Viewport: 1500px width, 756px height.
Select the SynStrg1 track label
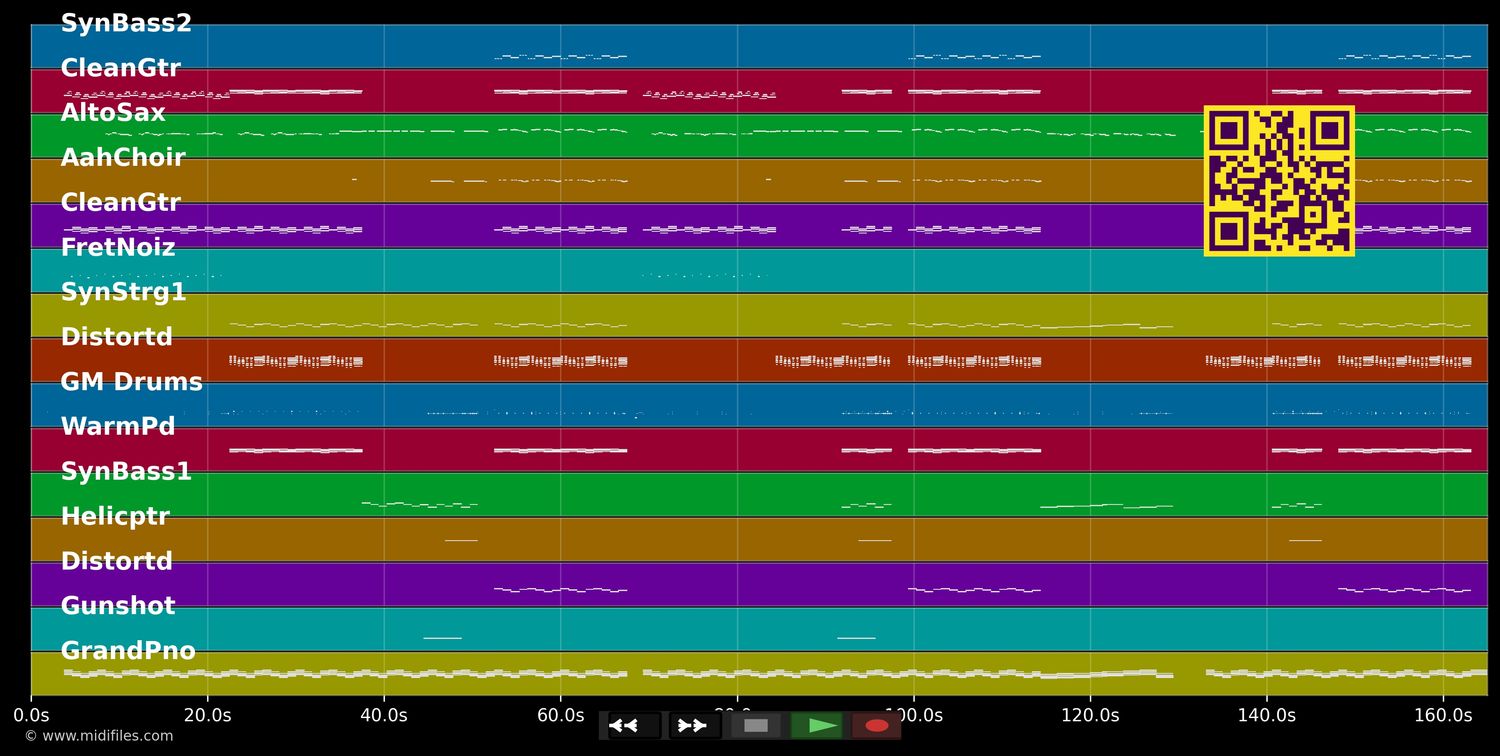123,293
